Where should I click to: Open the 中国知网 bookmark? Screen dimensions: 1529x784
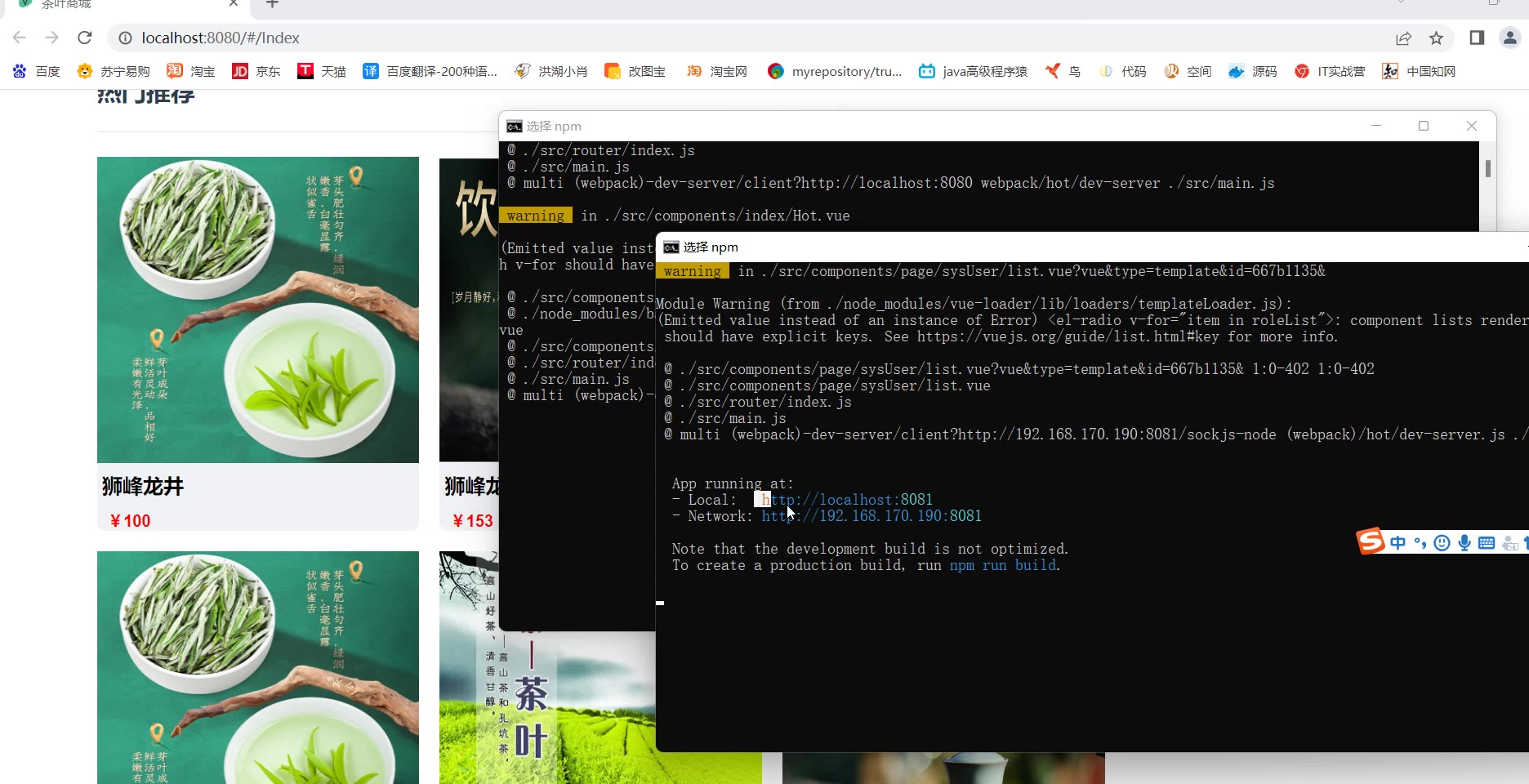pyautogui.click(x=1419, y=71)
